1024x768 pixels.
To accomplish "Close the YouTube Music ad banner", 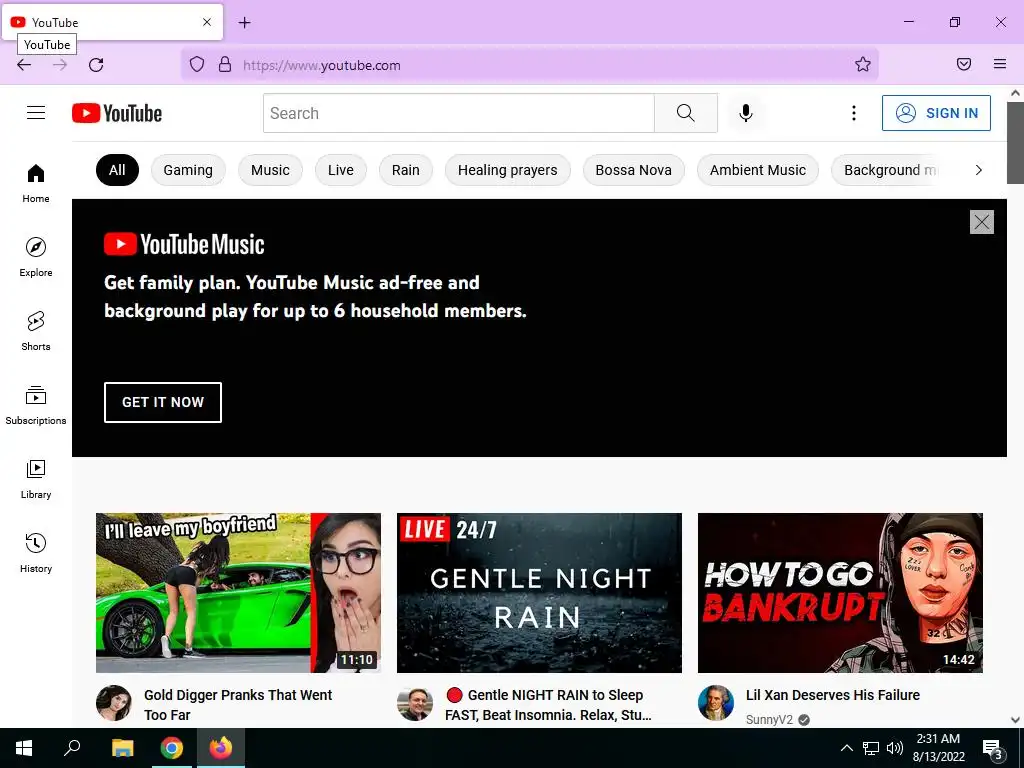I will [x=982, y=222].
